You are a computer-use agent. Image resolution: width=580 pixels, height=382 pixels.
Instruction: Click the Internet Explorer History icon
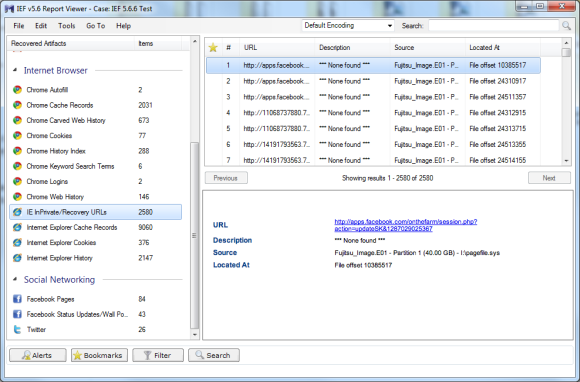pyautogui.click(x=17, y=258)
